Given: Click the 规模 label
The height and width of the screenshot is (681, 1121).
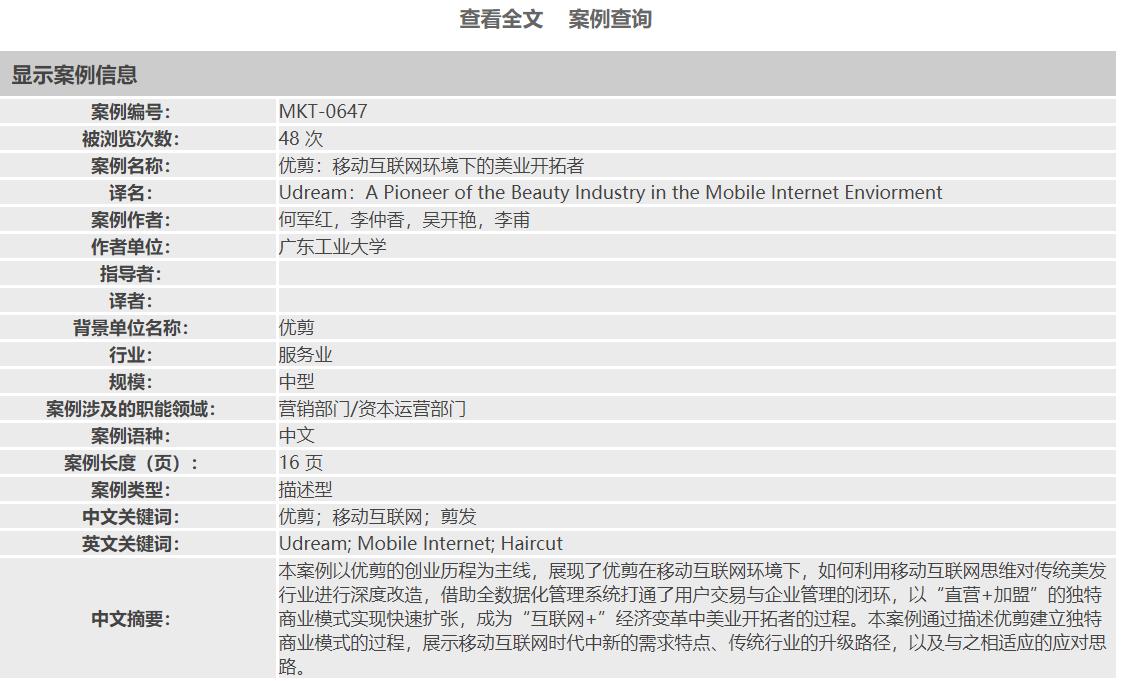Looking at the screenshot, I should [130, 382].
